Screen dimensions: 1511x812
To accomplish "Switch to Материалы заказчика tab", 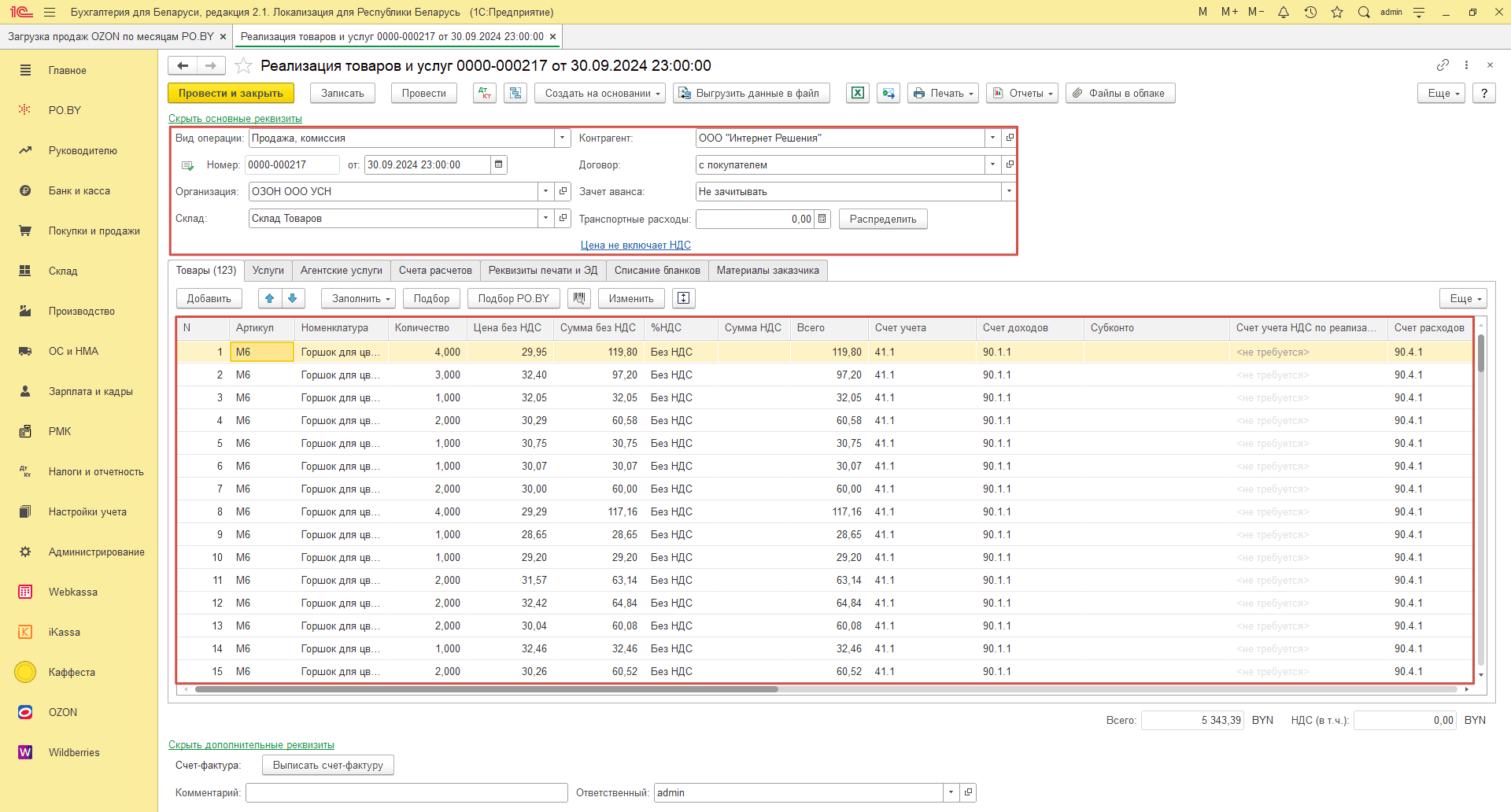I will (x=768, y=270).
